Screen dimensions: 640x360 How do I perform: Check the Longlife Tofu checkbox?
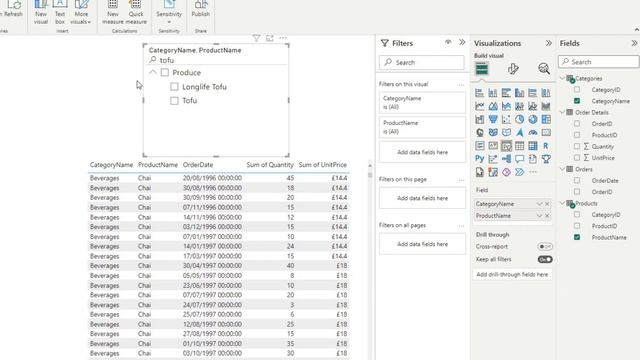[174, 87]
